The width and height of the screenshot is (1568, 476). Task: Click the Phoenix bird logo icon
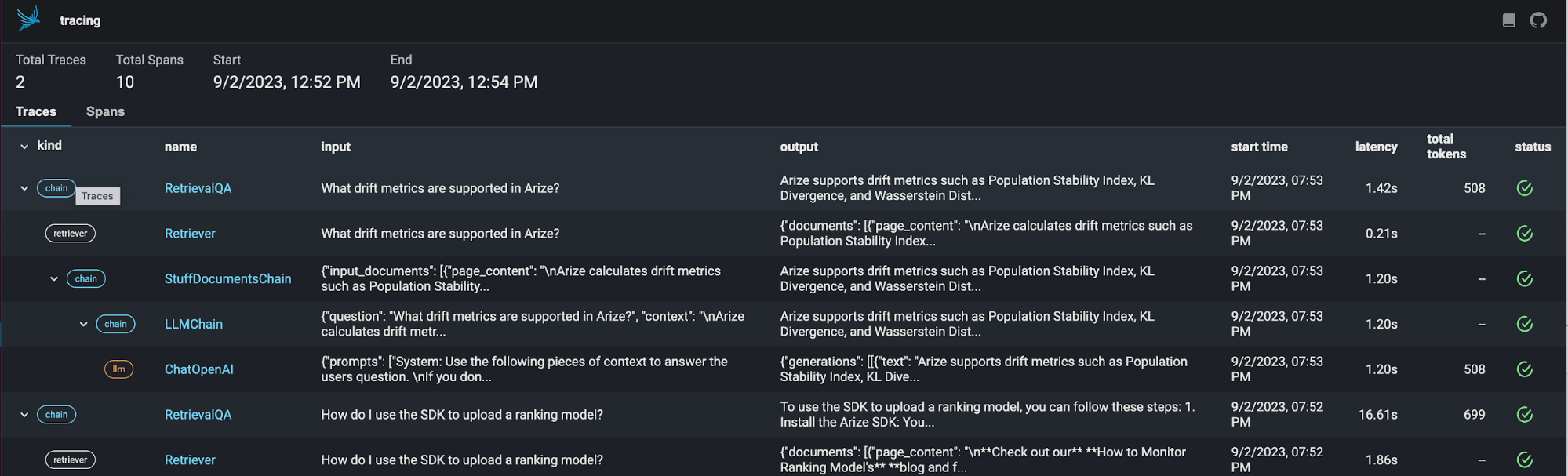[28, 19]
